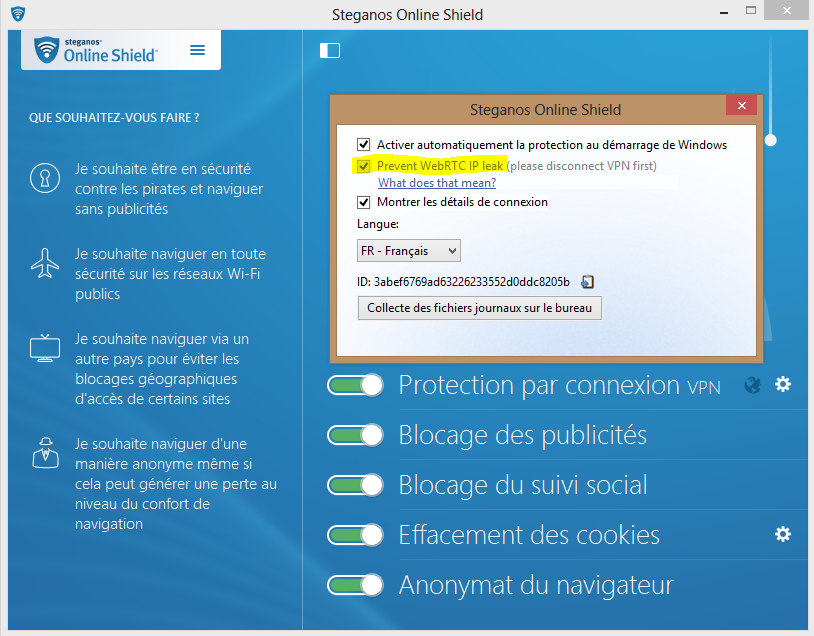Disable Blocage des publicités toggle
This screenshot has width=814, height=636.
tap(356, 435)
